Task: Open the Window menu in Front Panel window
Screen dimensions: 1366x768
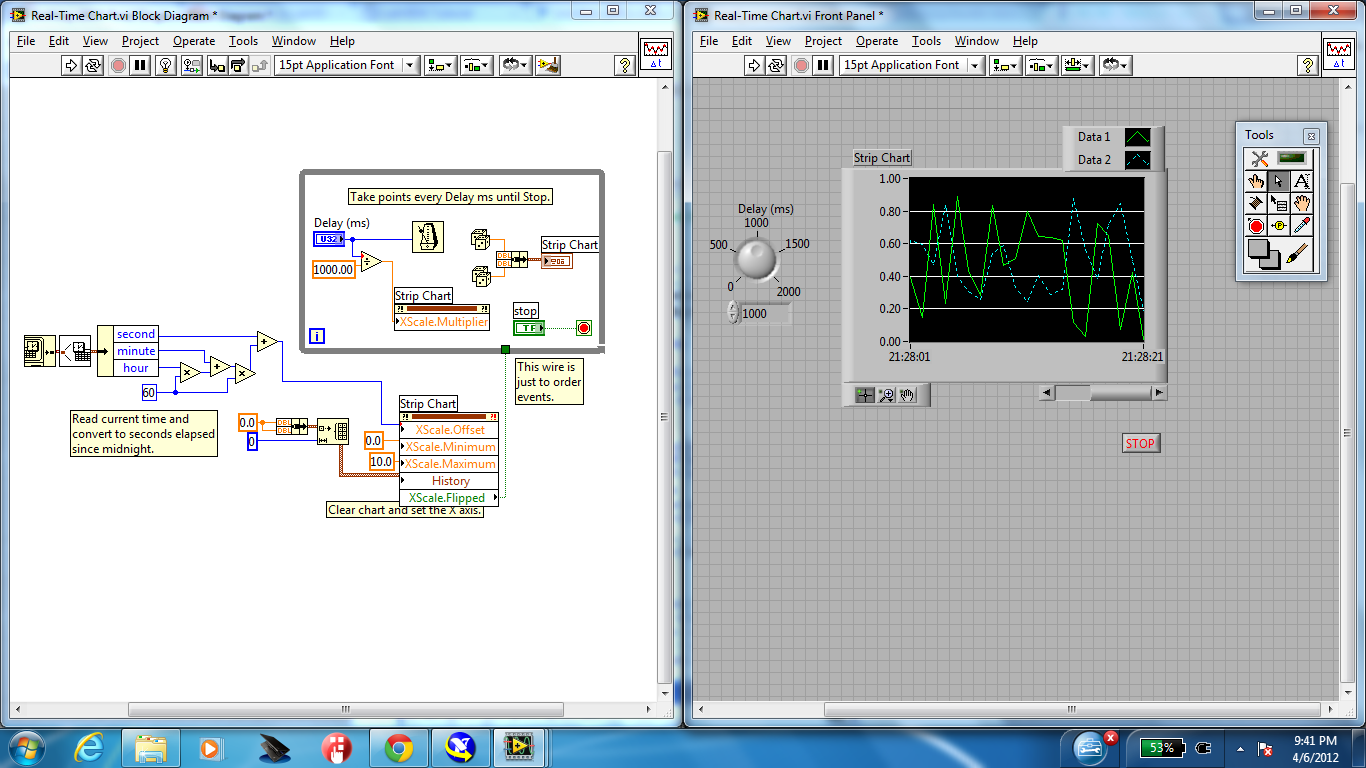Action: [976, 41]
